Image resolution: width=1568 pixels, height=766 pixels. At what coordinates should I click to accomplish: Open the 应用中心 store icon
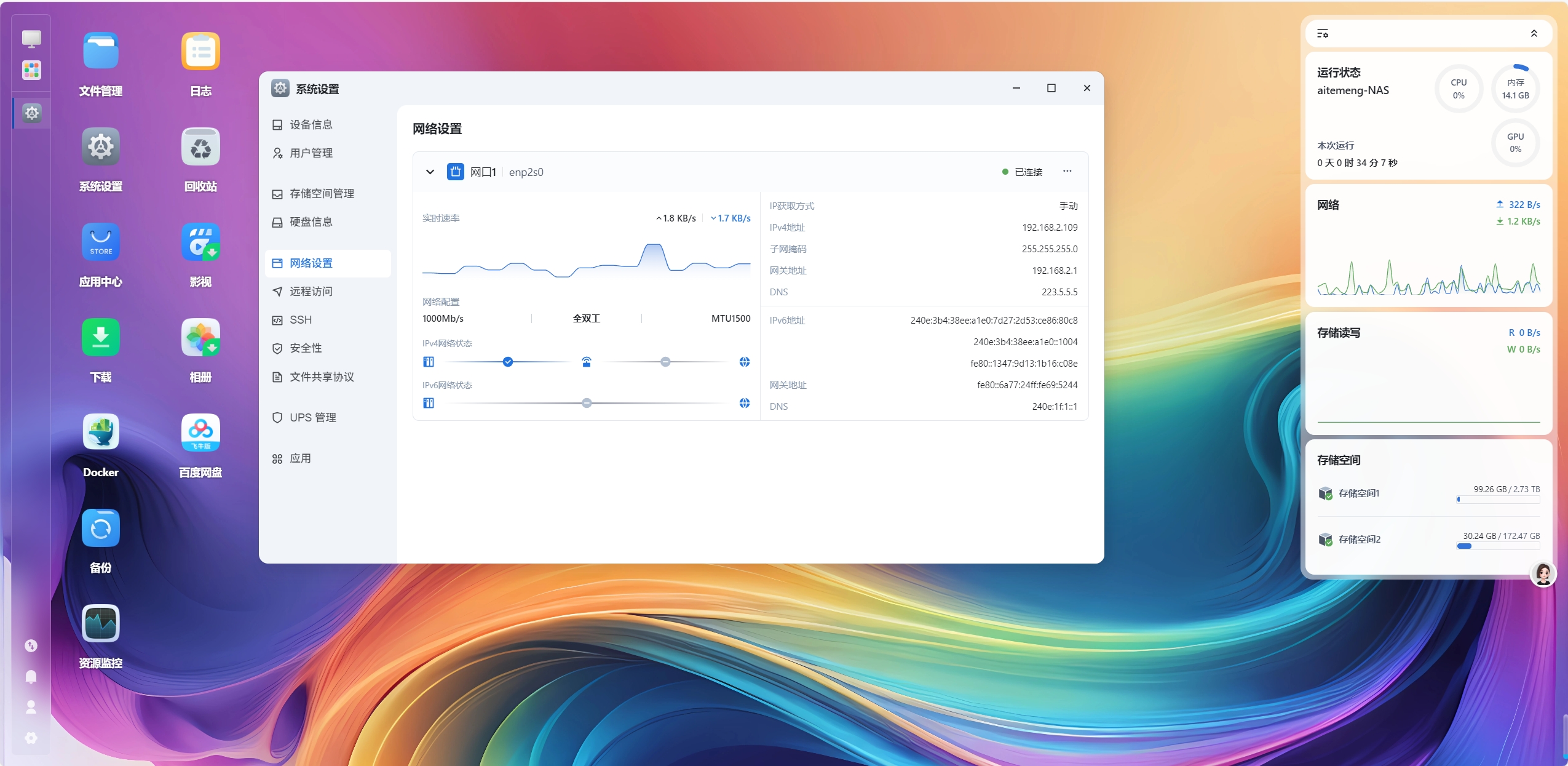point(101,242)
